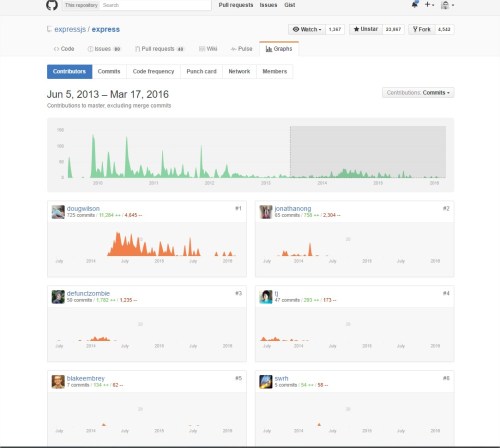Open the Pulse tab
This screenshot has width=500, height=448.
click(x=242, y=49)
